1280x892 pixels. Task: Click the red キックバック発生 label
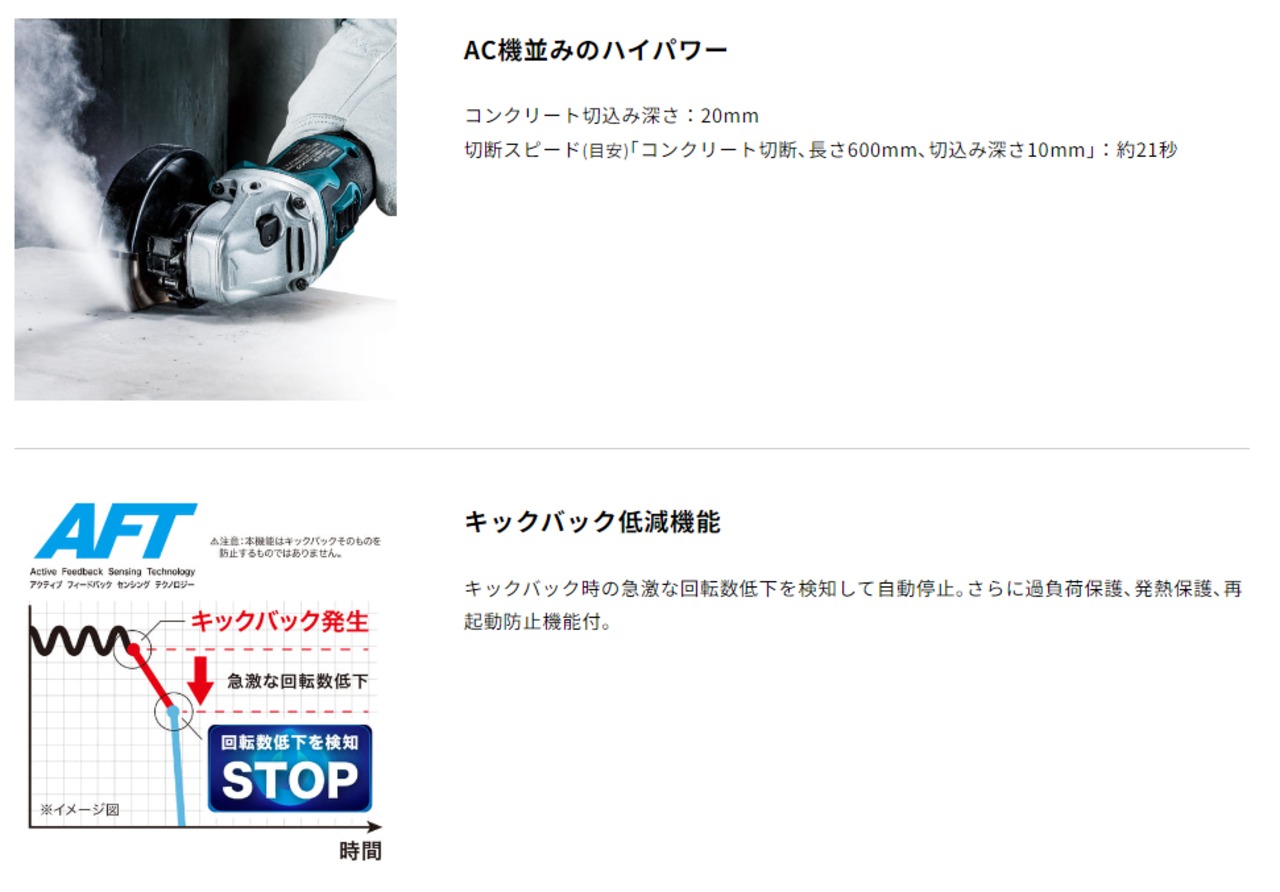click(279, 621)
